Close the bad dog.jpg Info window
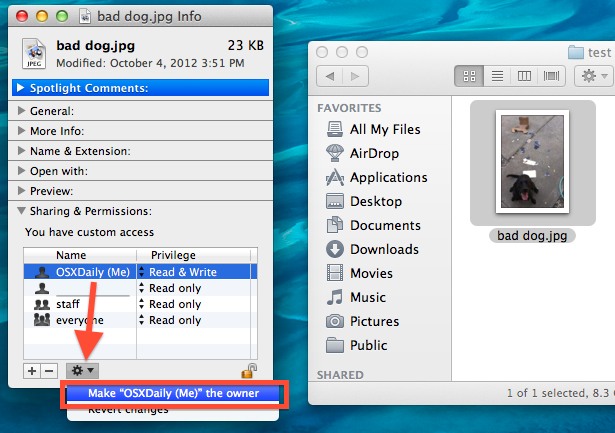Image resolution: width=615 pixels, height=433 pixels. tap(22, 16)
